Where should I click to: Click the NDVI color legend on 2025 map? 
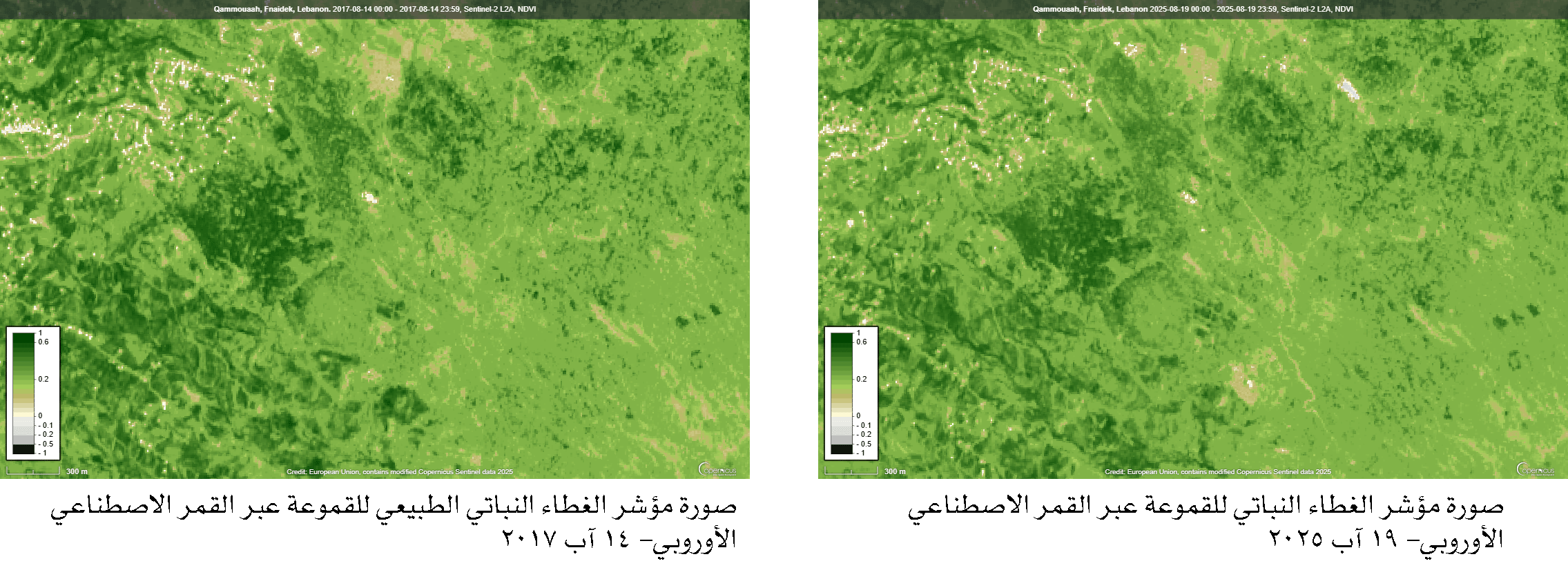point(851,393)
